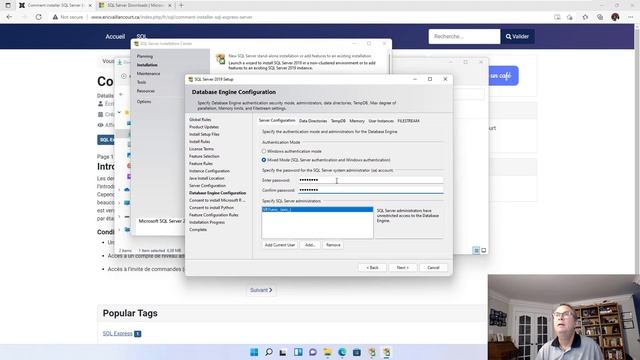Click the Enter password field

tap(370, 180)
